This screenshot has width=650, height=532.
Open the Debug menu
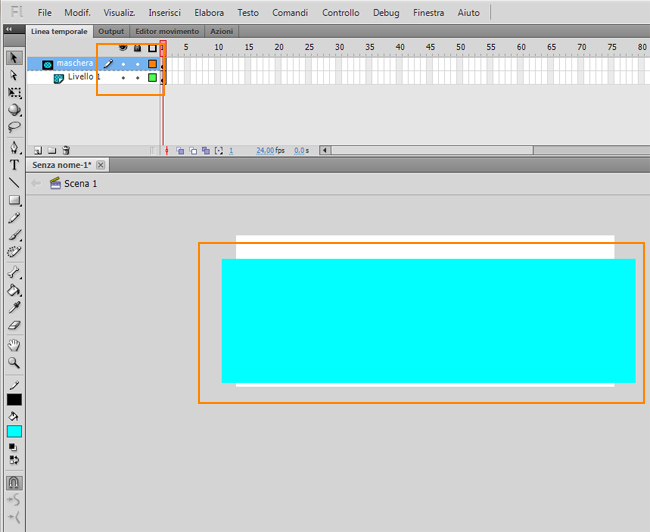pos(386,13)
